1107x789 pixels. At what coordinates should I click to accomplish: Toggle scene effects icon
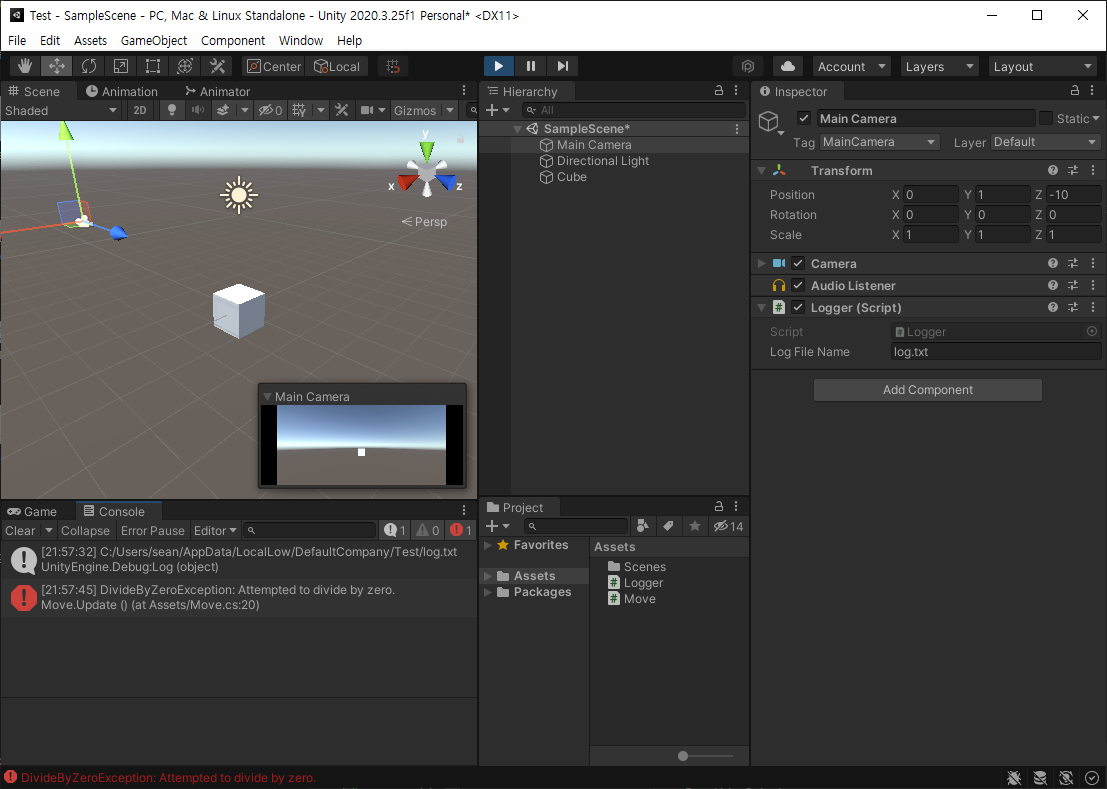[x=223, y=110]
